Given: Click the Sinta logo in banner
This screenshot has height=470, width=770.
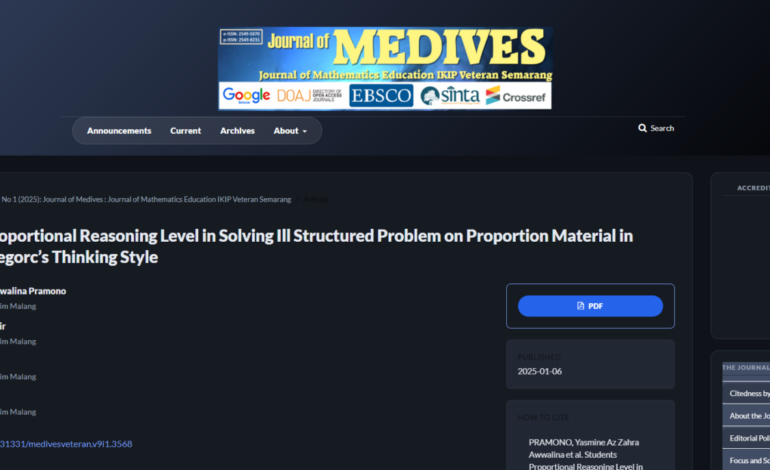Looking at the screenshot, I should [450, 95].
